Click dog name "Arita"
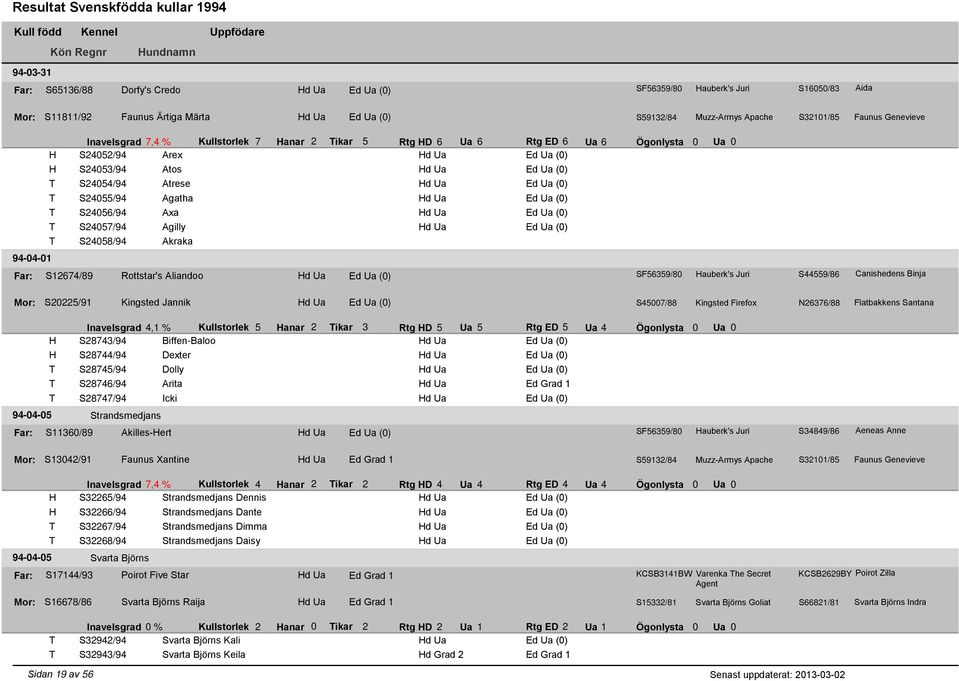Viewport: 959px width, 681px height. (x=172, y=384)
